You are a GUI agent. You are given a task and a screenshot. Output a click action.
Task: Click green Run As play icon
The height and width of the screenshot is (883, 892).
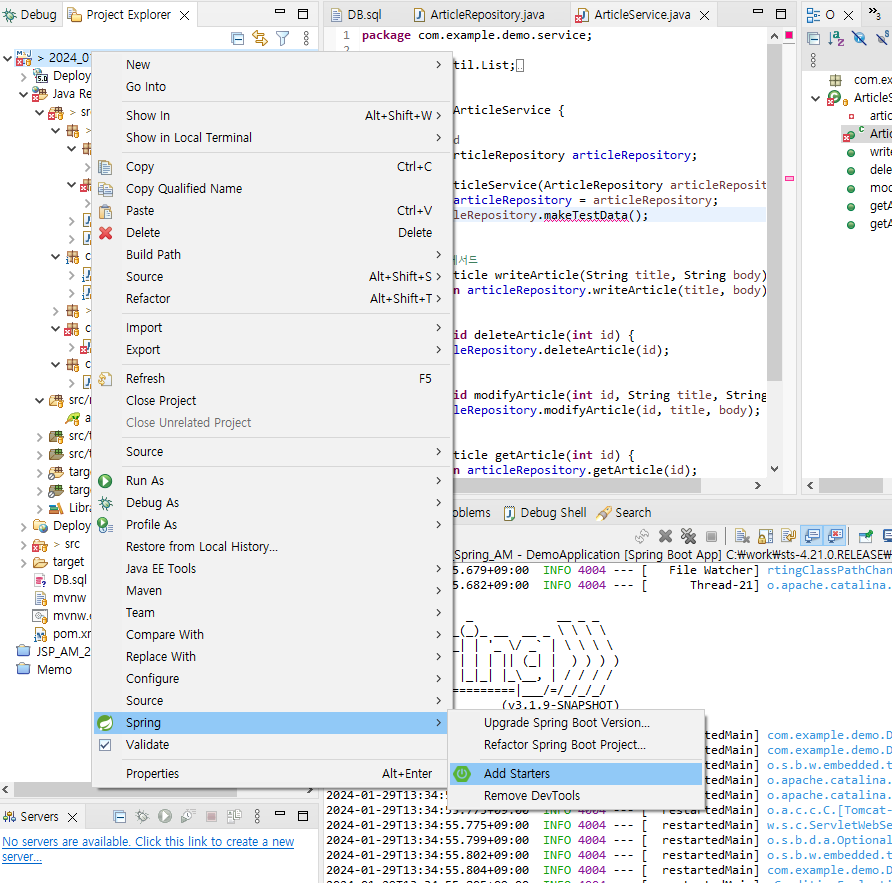tap(105, 481)
